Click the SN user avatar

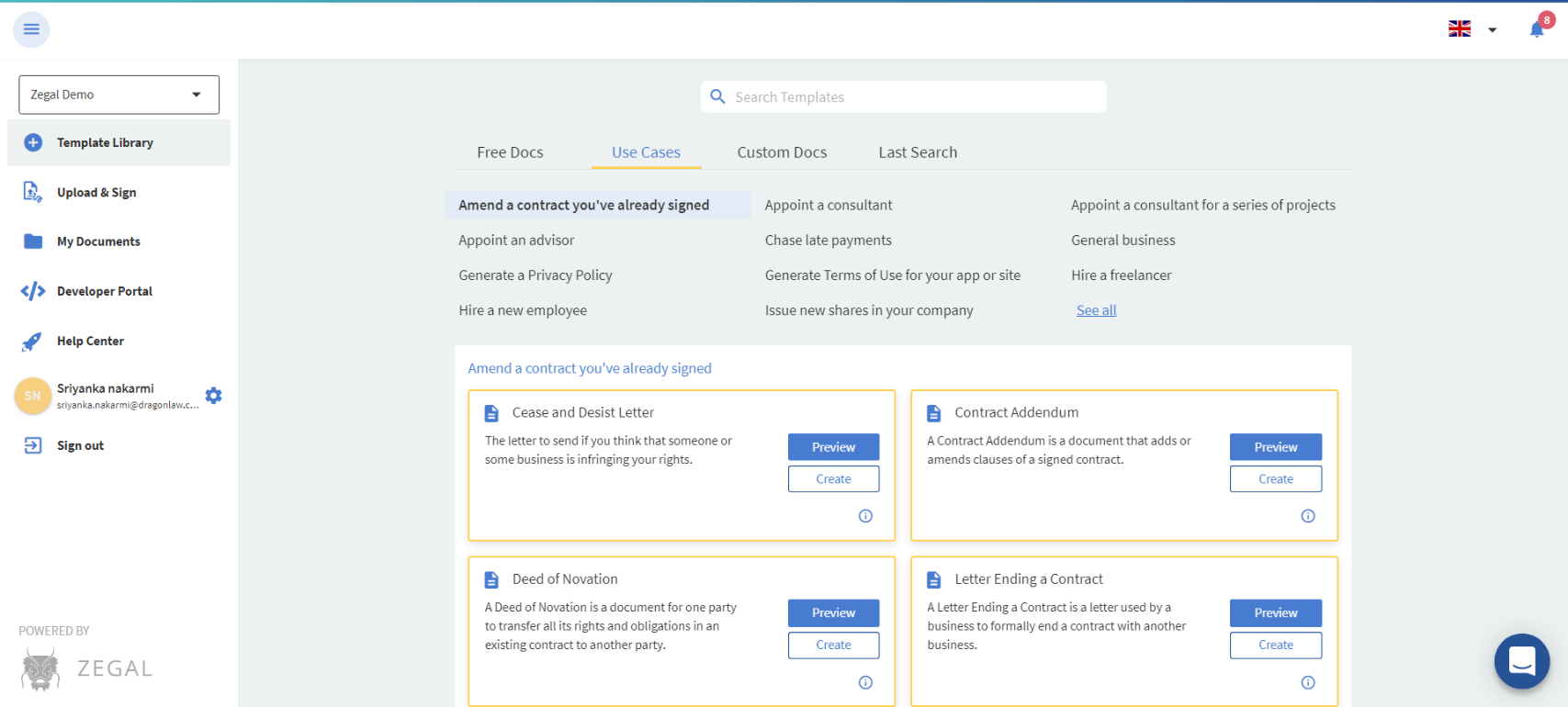click(x=32, y=396)
